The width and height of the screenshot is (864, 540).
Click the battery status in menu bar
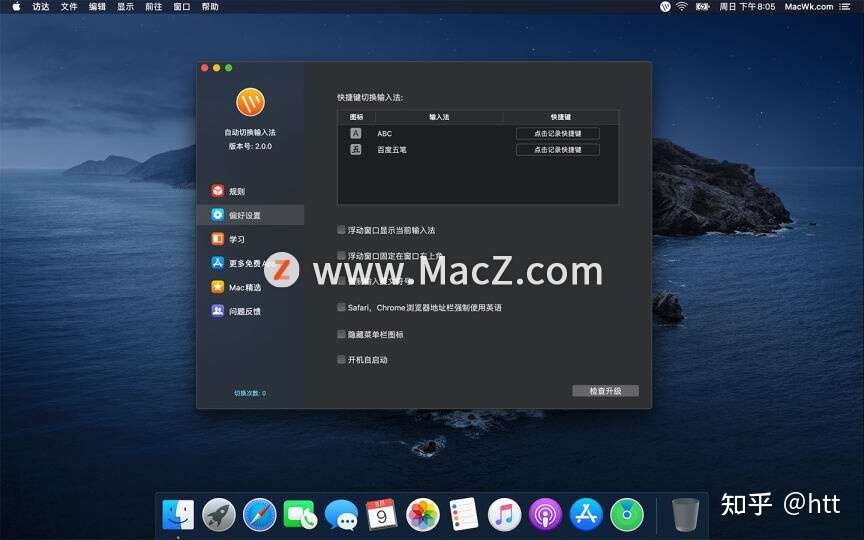coord(703,7)
